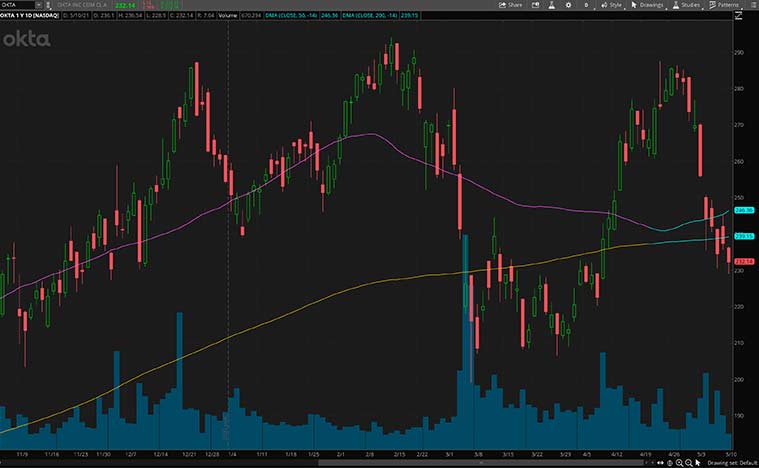Select the pointer cursor tool at bottom

(x=696, y=463)
